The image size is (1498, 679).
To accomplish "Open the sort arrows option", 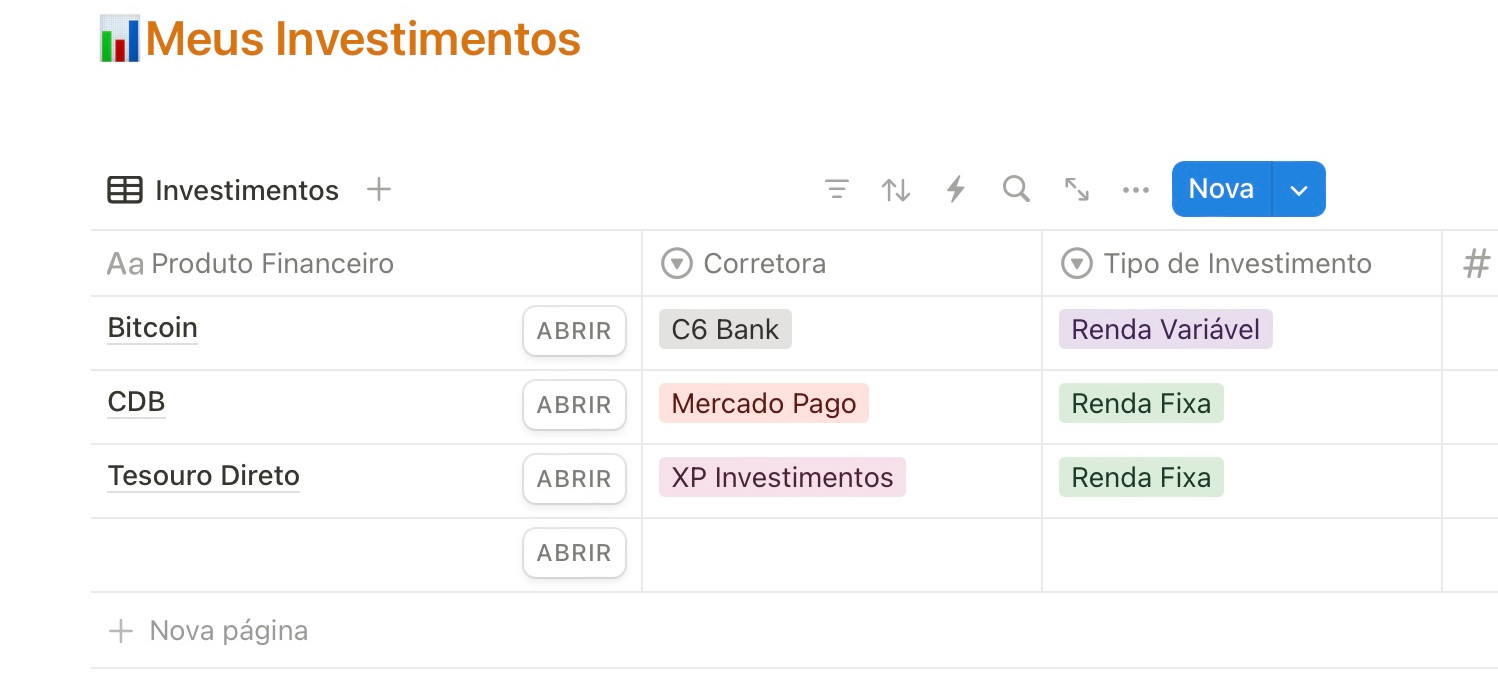I will click(896, 189).
